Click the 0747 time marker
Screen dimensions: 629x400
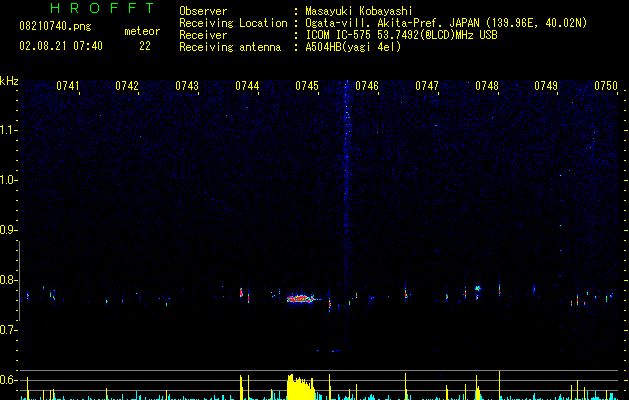(427, 86)
